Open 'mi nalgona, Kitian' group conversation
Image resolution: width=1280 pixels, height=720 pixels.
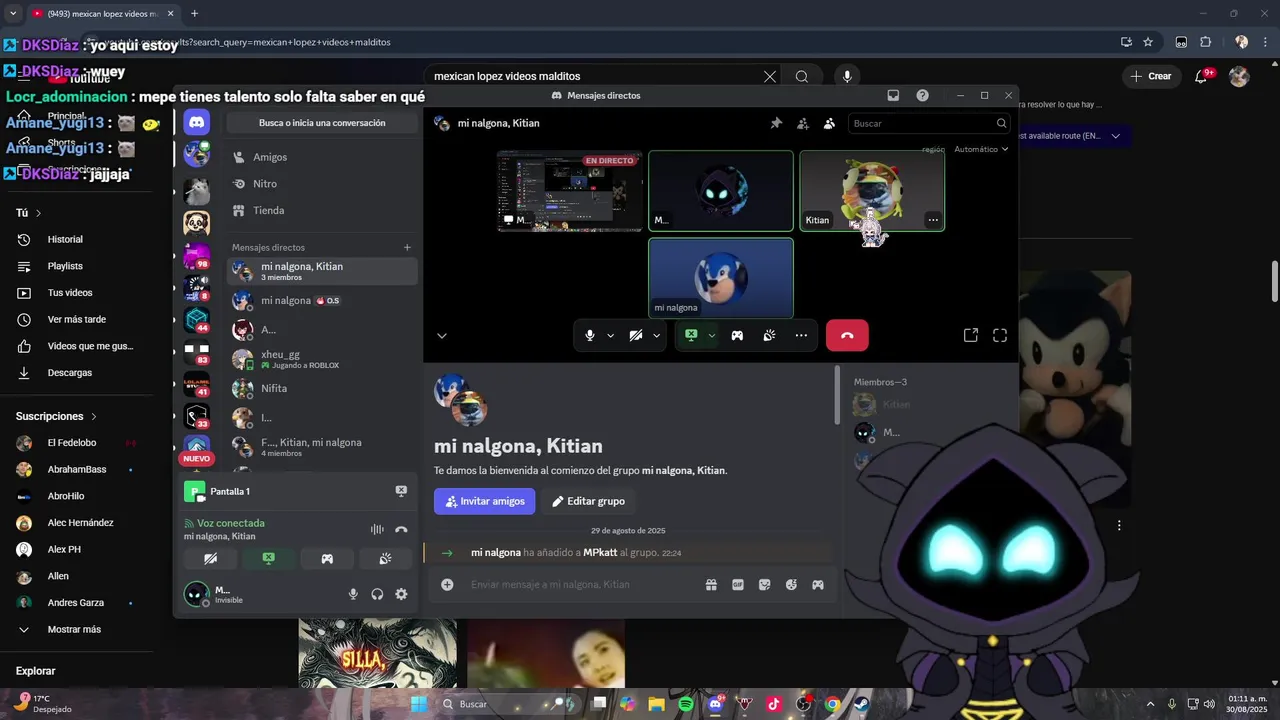click(322, 271)
